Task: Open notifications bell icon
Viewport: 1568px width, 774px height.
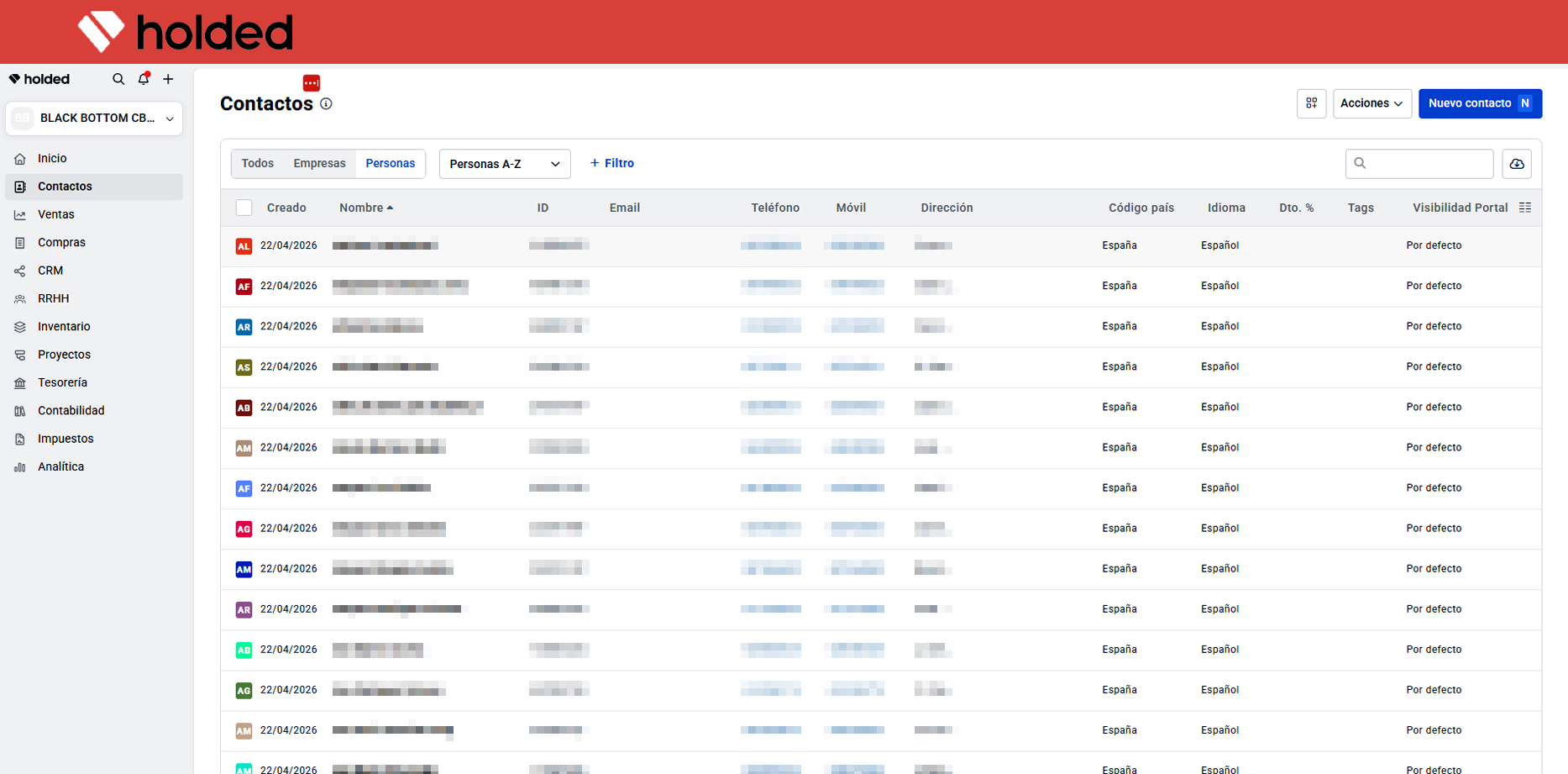Action: click(x=144, y=78)
